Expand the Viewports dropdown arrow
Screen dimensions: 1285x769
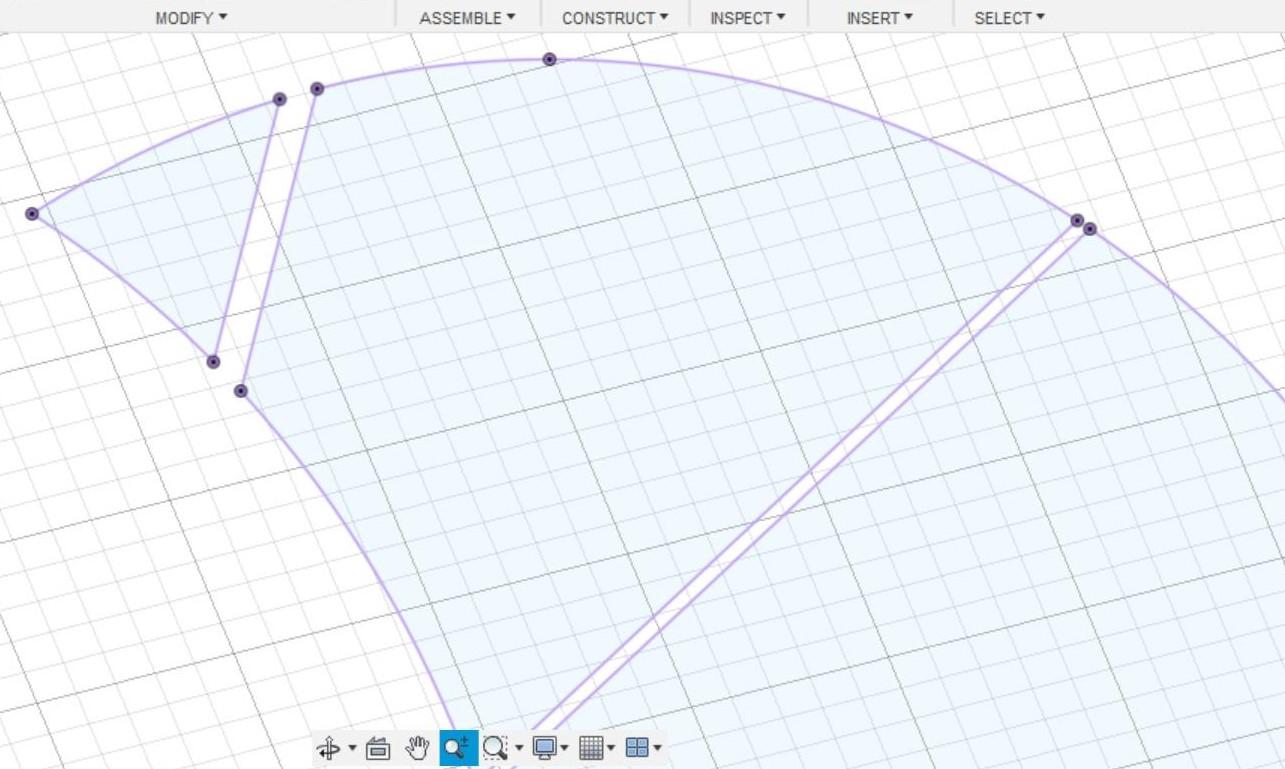click(657, 748)
